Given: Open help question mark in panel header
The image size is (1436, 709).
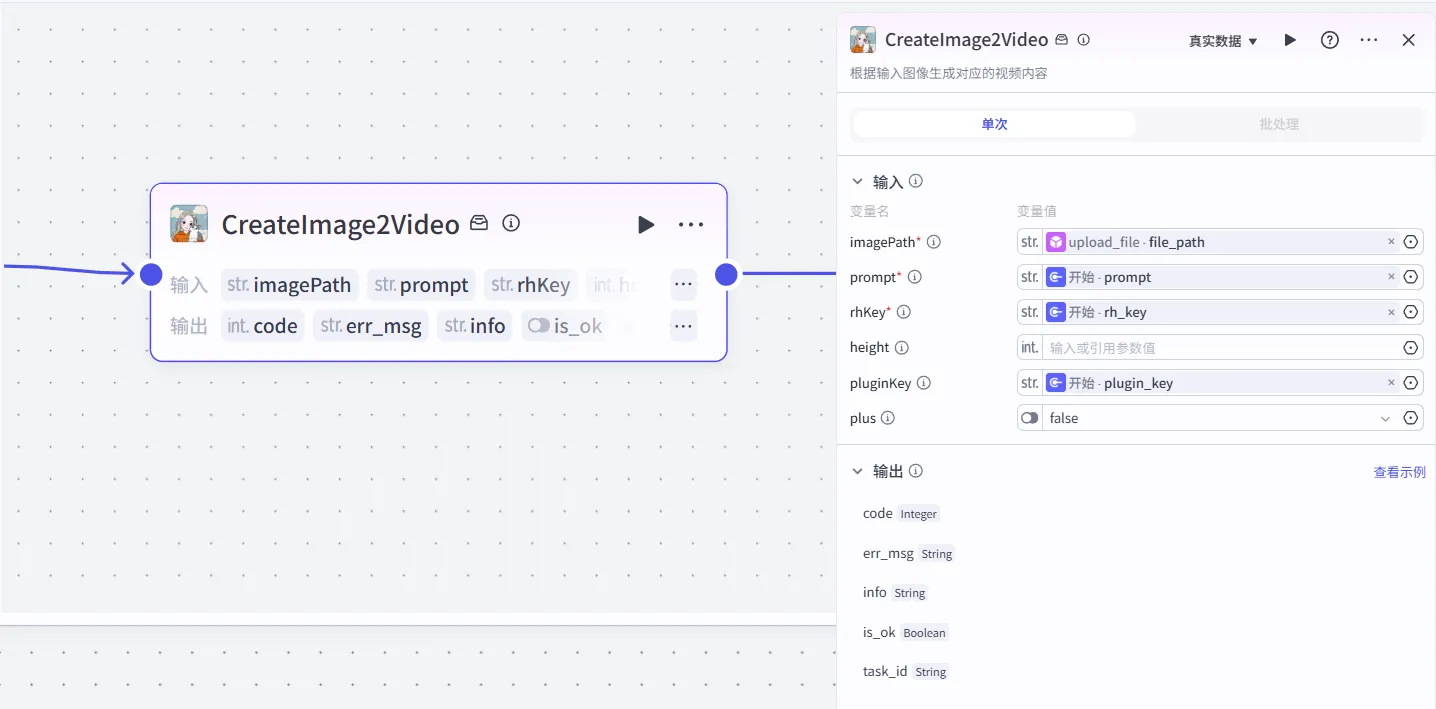Looking at the screenshot, I should click(1329, 40).
